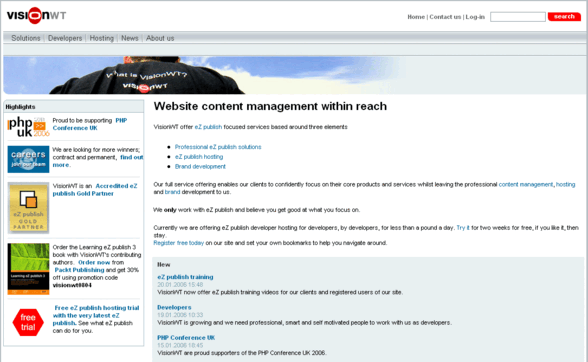Open the Solutions menu

pos(26,38)
